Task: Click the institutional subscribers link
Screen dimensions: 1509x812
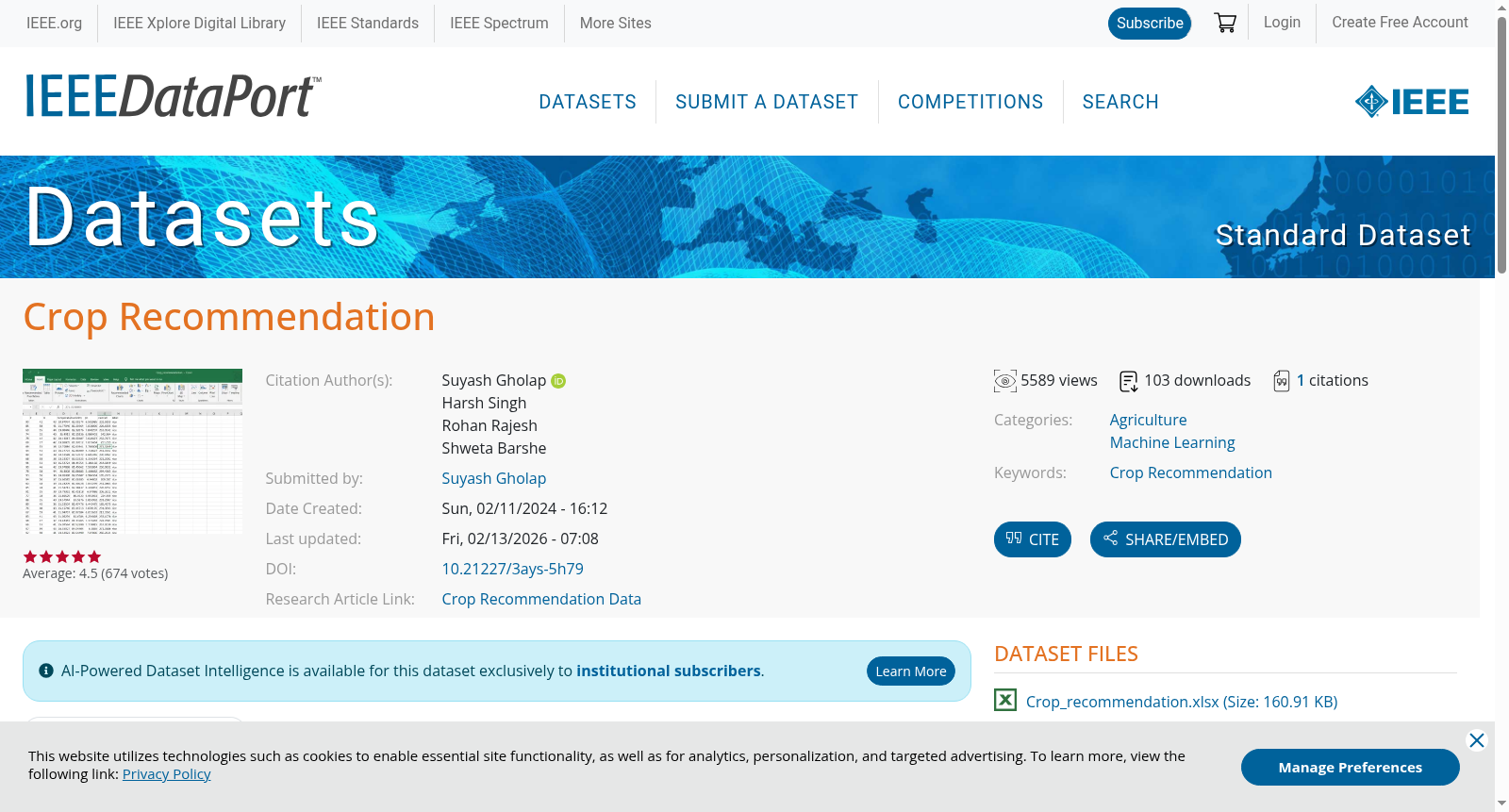Action: (x=669, y=671)
